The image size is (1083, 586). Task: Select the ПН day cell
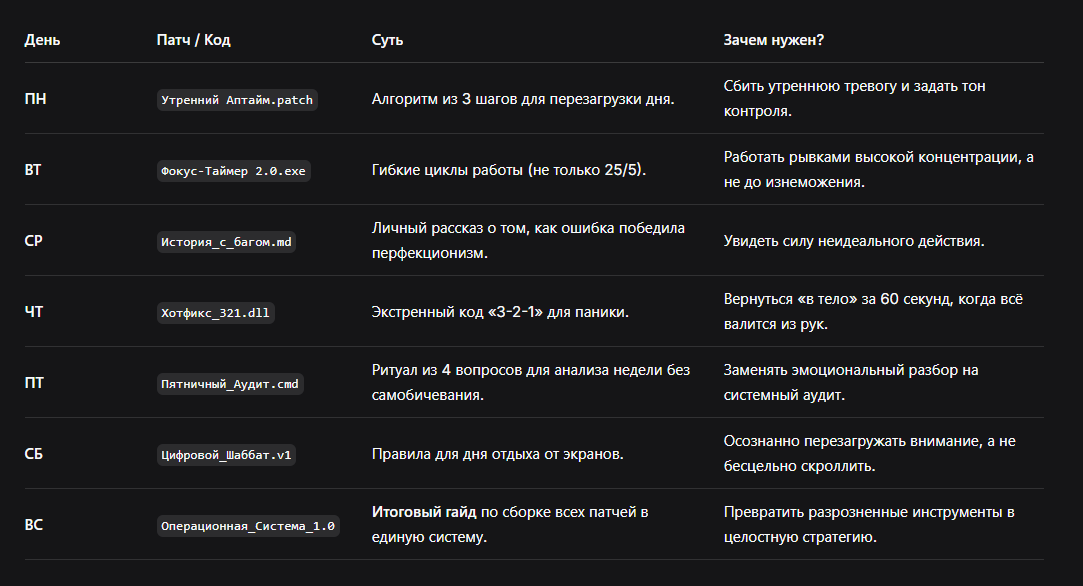[35, 99]
